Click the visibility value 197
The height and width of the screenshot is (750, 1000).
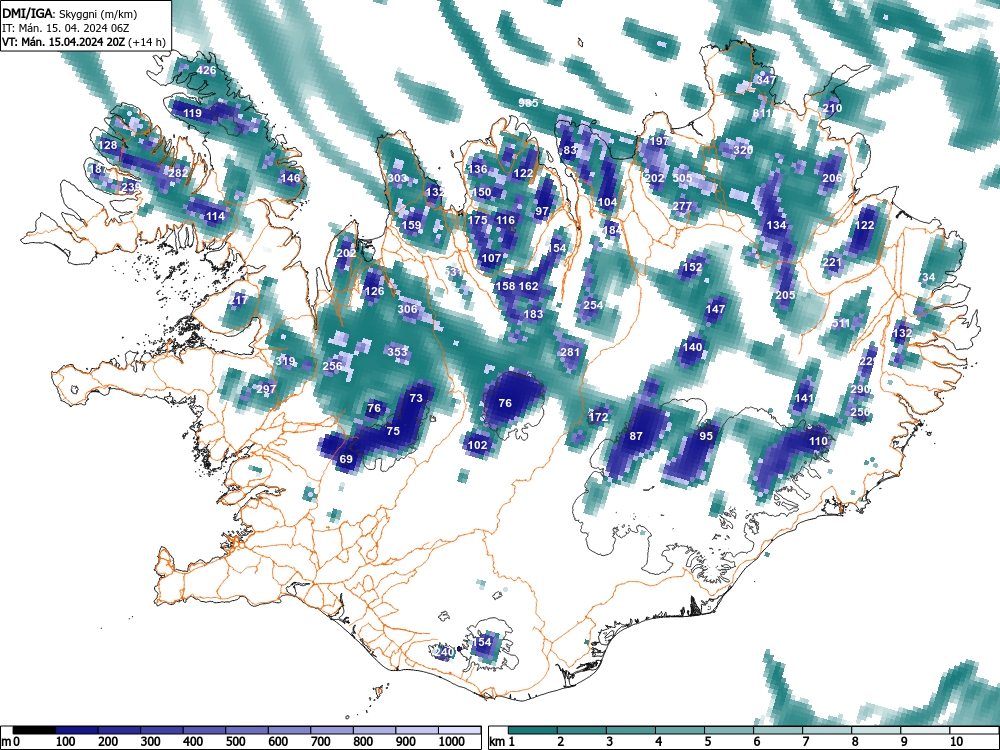659,141
